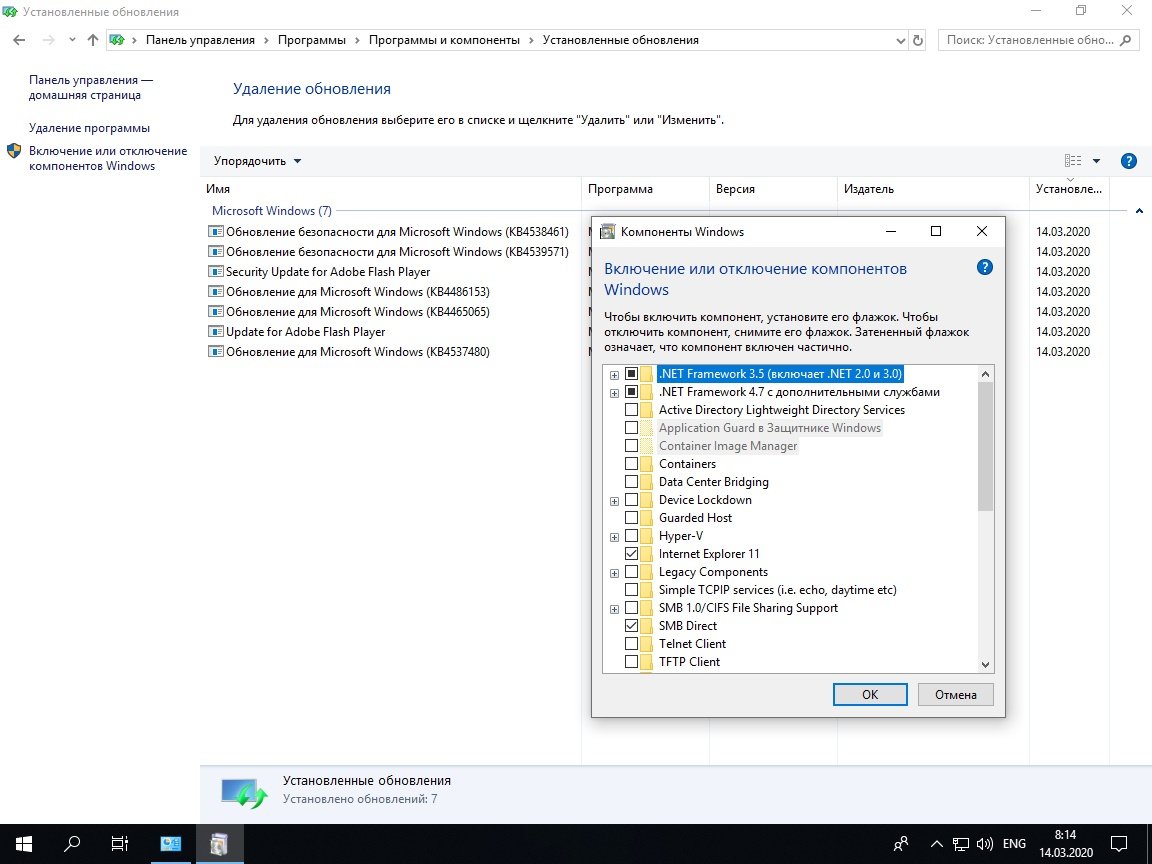Open Панель управления — домашняя страница link
This screenshot has height=864, width=1152.
click(x=91, y=87)
